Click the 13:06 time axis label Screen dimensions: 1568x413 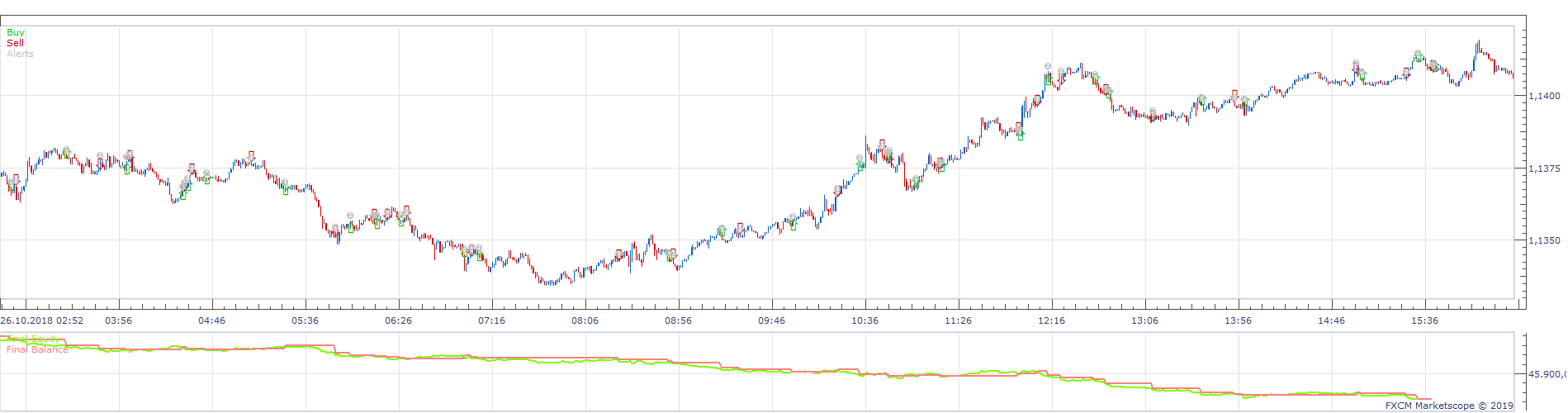click(x=1144, y=320)
